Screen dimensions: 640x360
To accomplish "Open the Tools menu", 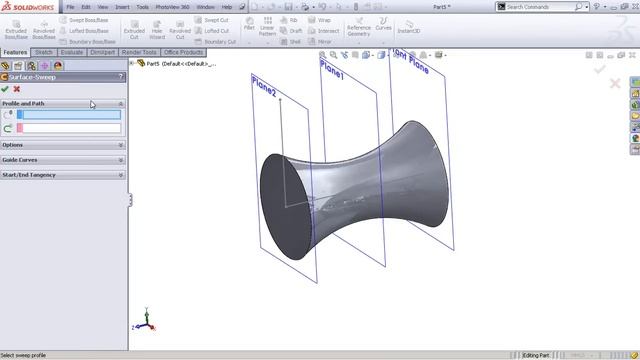I will tap(142, 7).
